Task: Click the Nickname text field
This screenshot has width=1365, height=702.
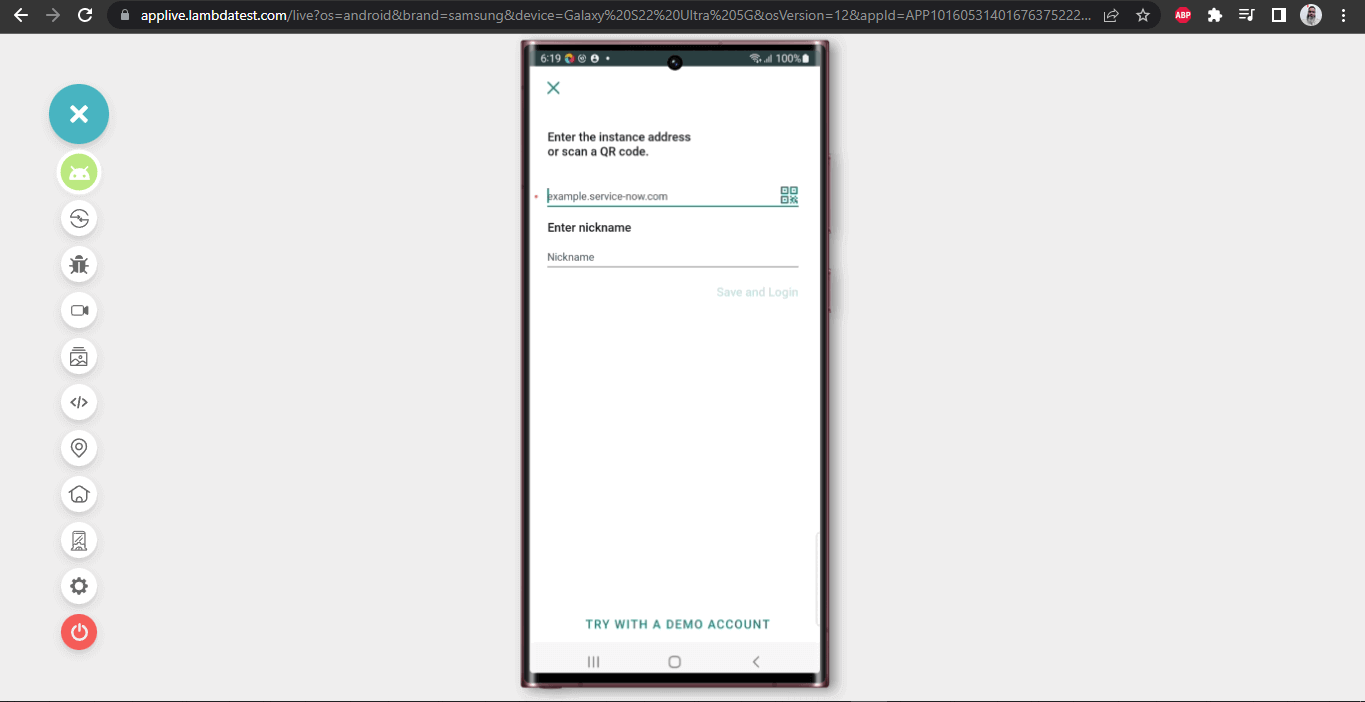Action: tap(672, 257)
